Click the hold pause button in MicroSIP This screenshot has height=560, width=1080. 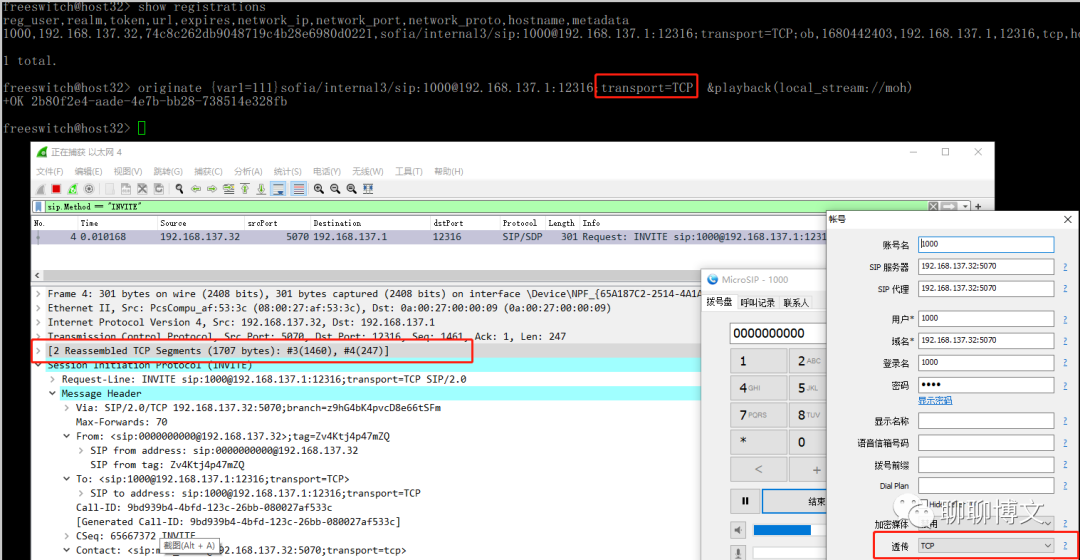click(745, 501)
